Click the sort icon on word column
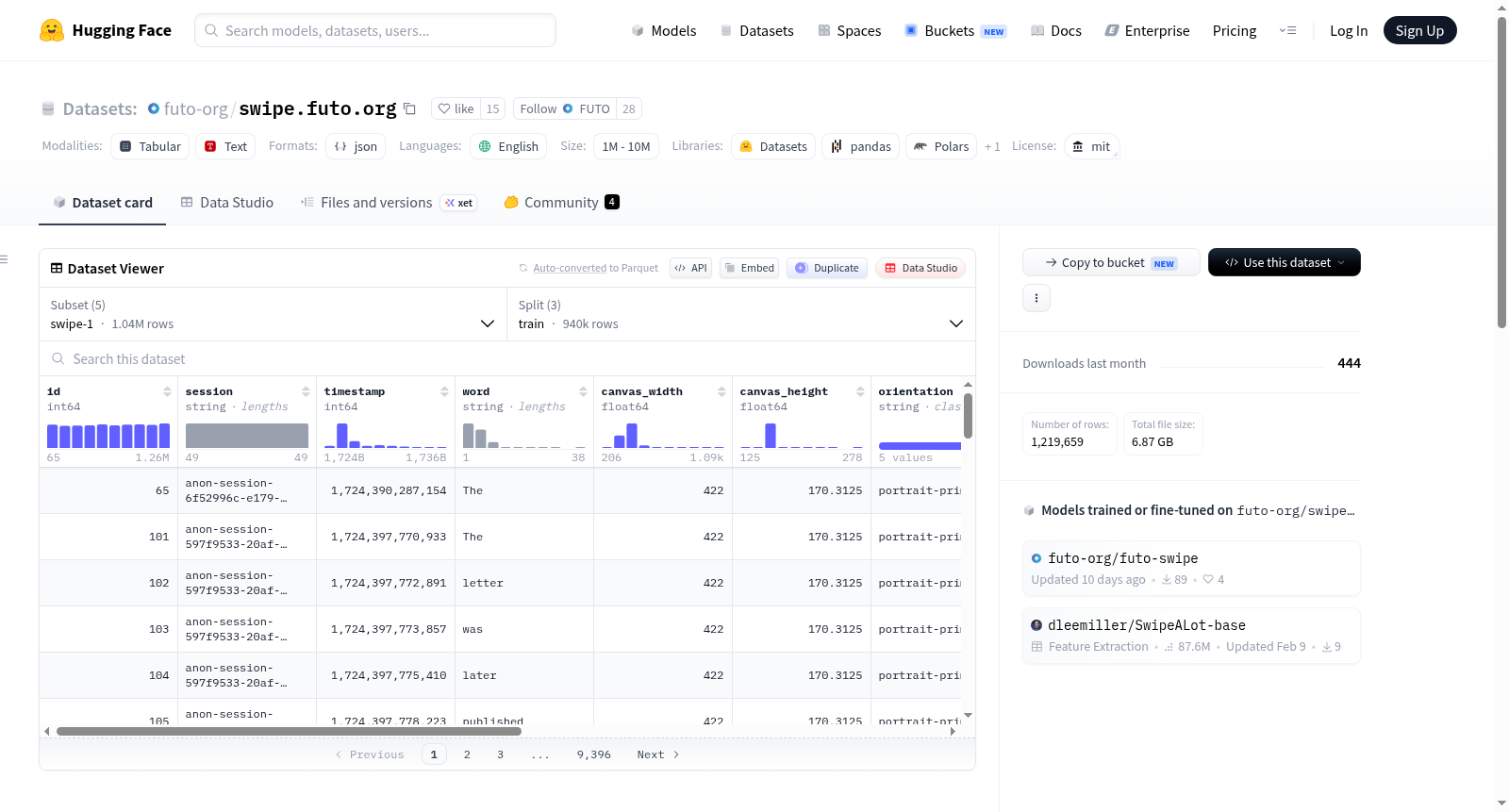 click(x=583, y=391)
